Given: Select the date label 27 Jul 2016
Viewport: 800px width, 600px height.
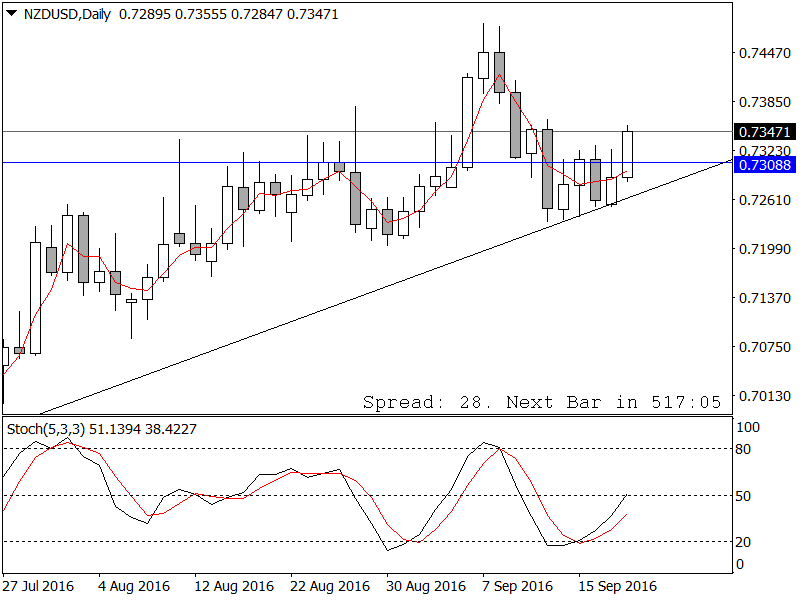Looking at the screenshot, I should click(38, 586).
